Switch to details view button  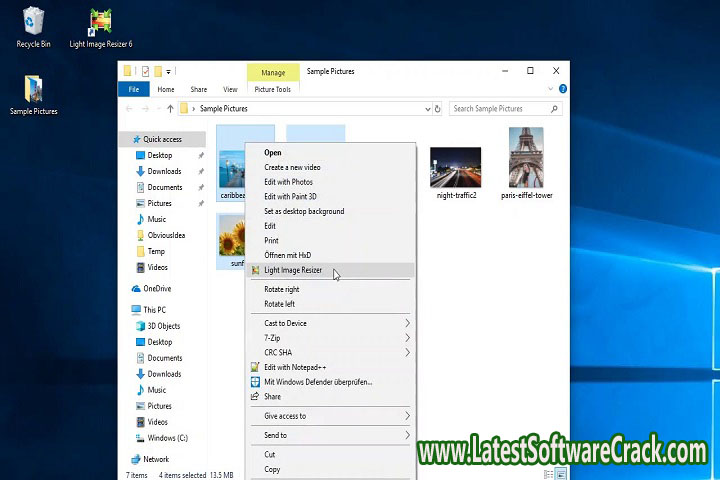549,474
